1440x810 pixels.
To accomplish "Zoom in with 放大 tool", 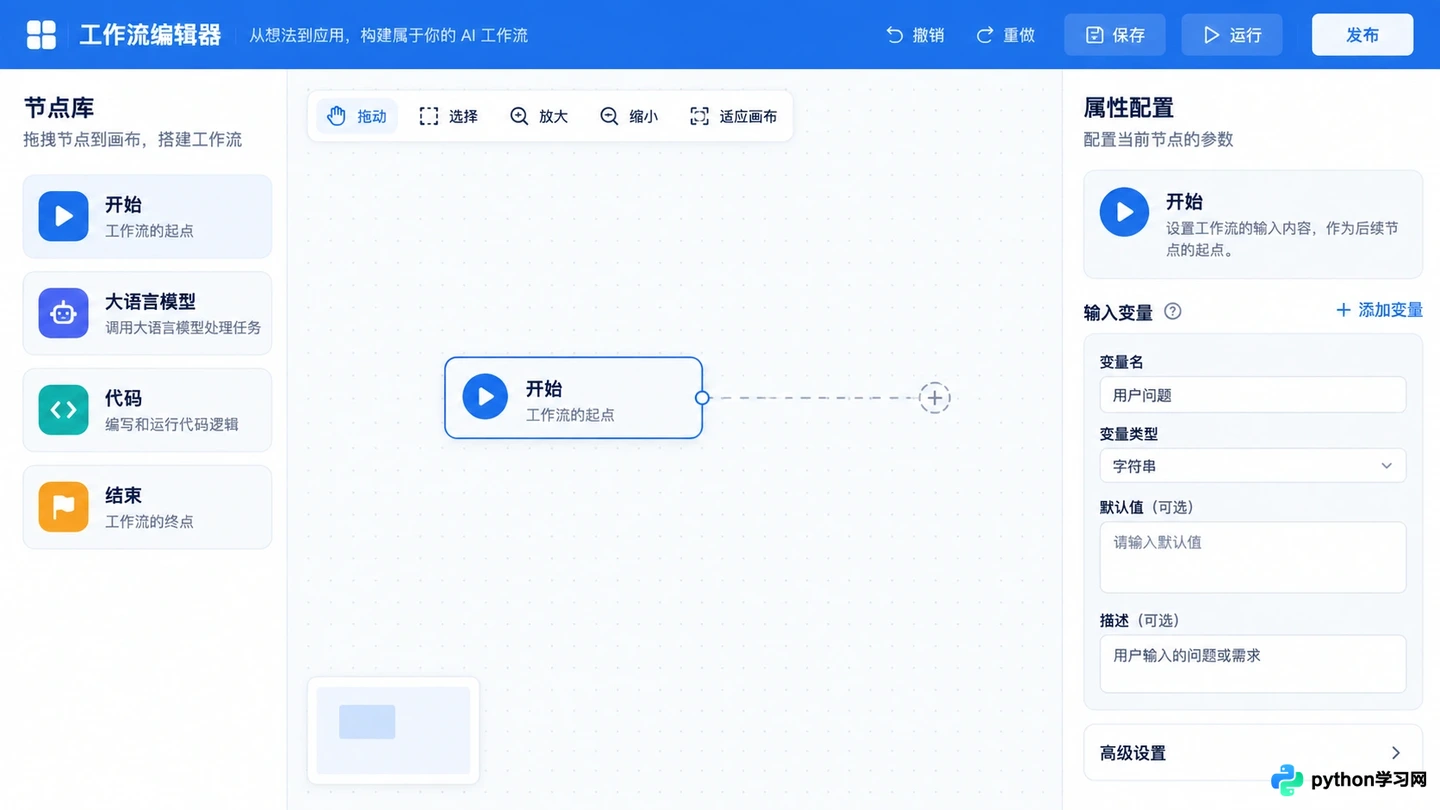I will pos(538,116).
